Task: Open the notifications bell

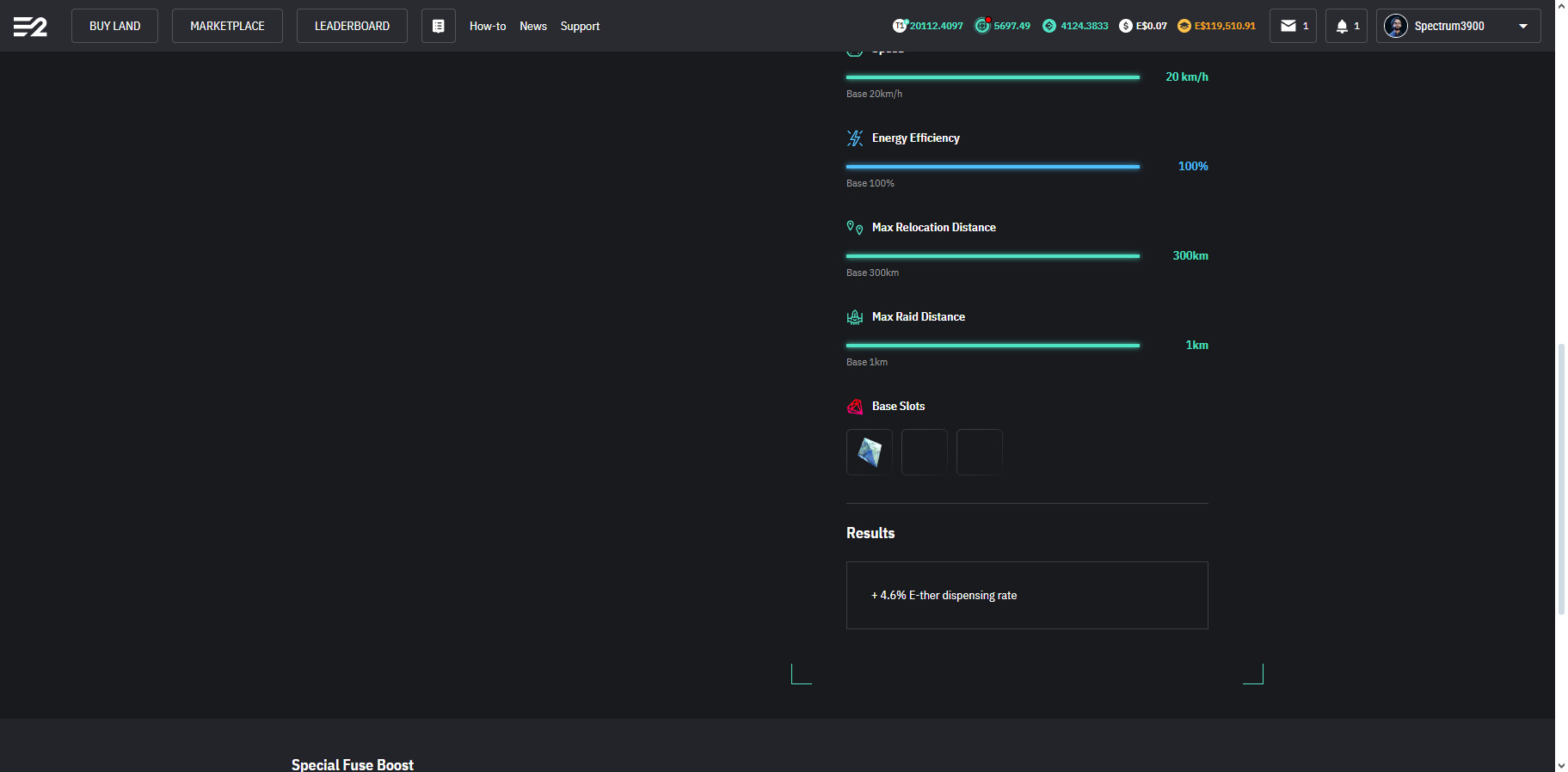Action: [x=1341, y=26]
